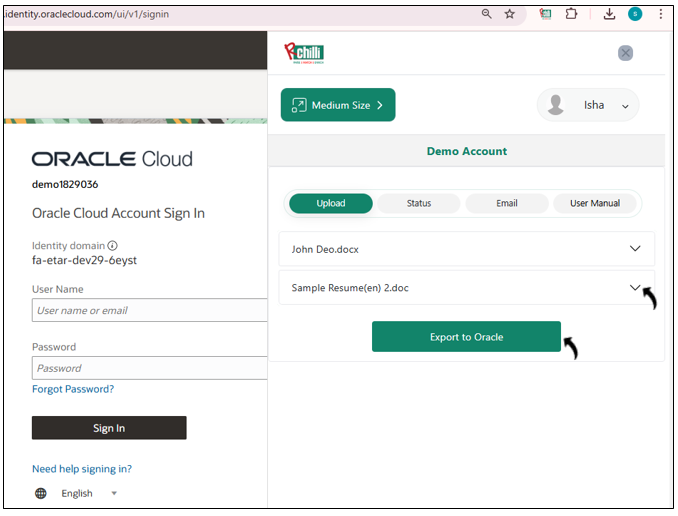Viewport: 678px width, 516px height.
Task: Click the identity domain info icon
Action: (112, 245)
